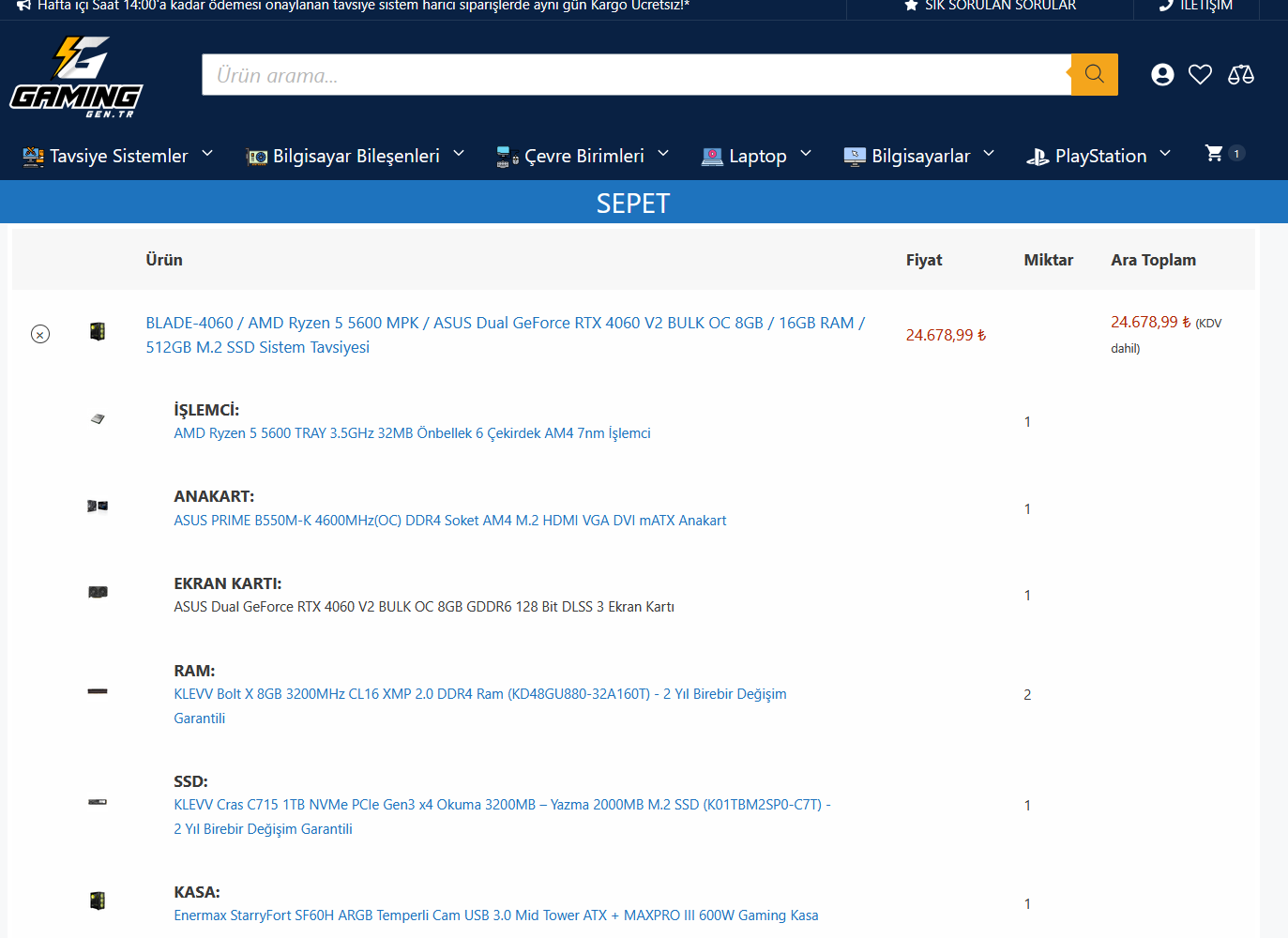This screenshot has width=1288, height=938.
Task: Click the ASUS PRIME motherboard thumbnail
Action: 98,506
